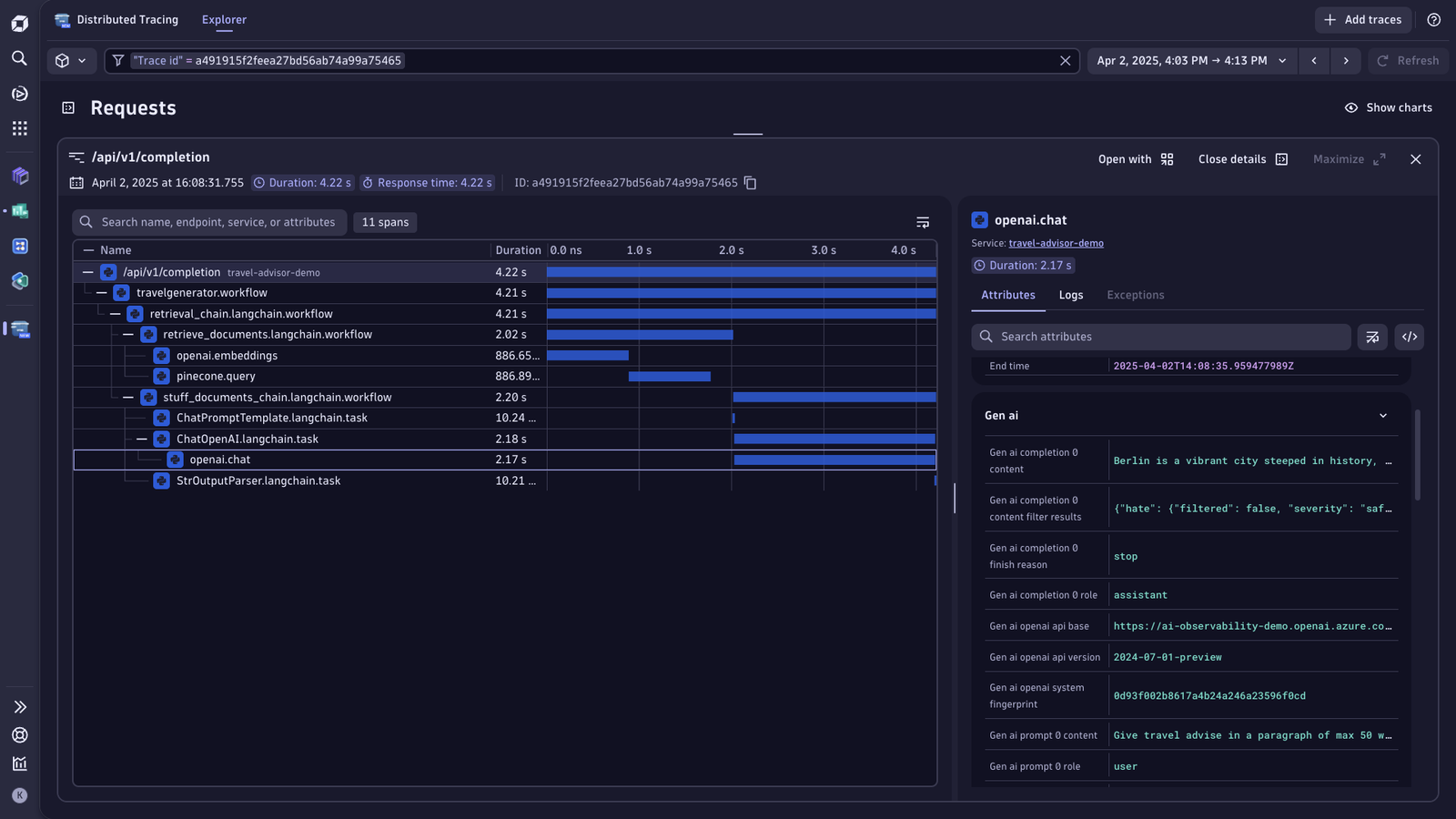Open span table column settings icon
The height and width of the screenshot is (819, 1456).
(923, 223)
